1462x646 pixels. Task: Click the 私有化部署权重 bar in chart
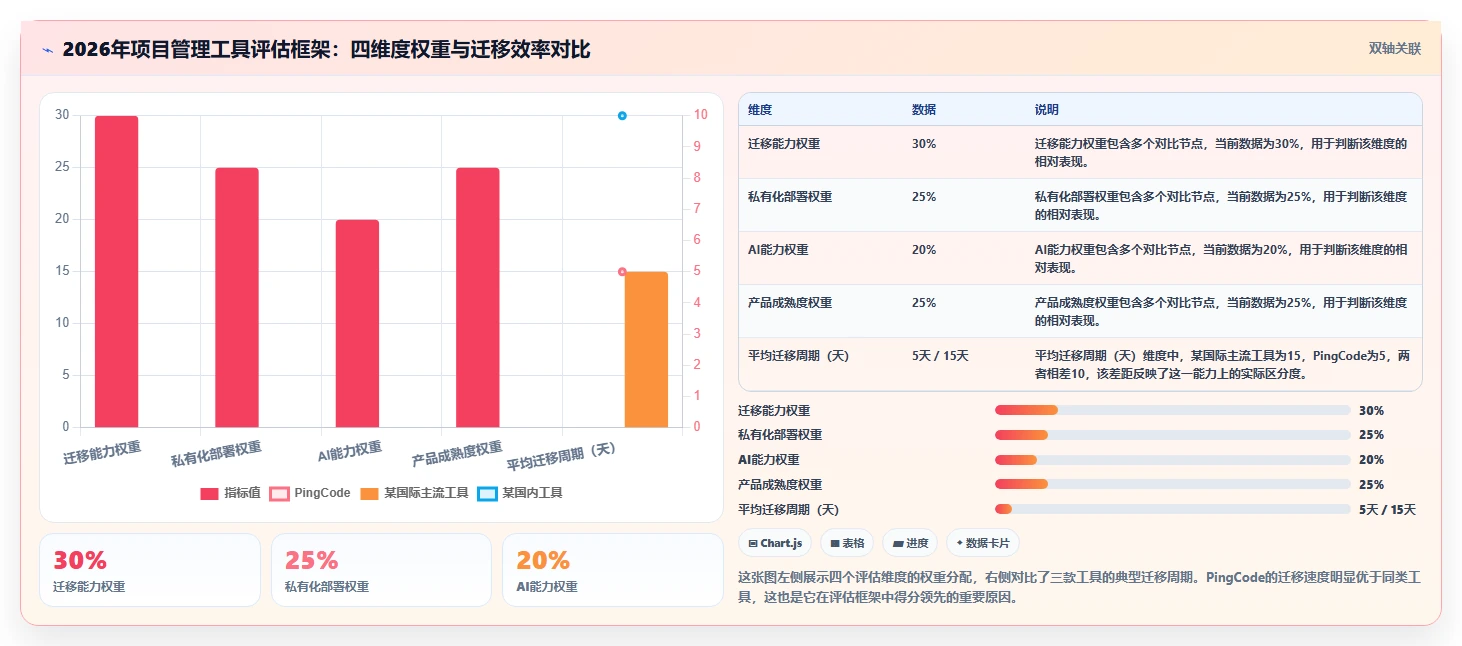pos(237,298)
